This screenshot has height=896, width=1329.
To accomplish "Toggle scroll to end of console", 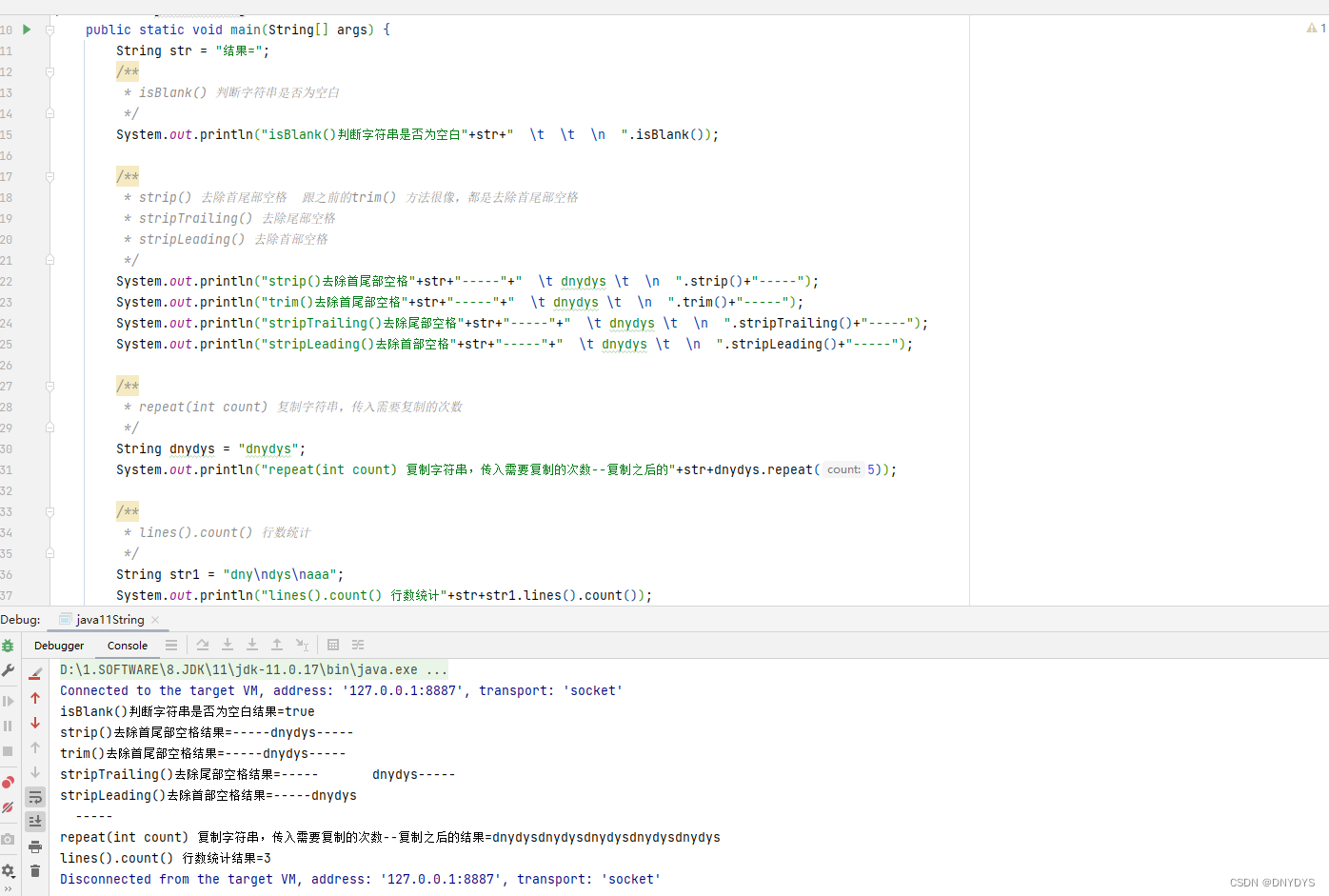I will coord(35,821).
